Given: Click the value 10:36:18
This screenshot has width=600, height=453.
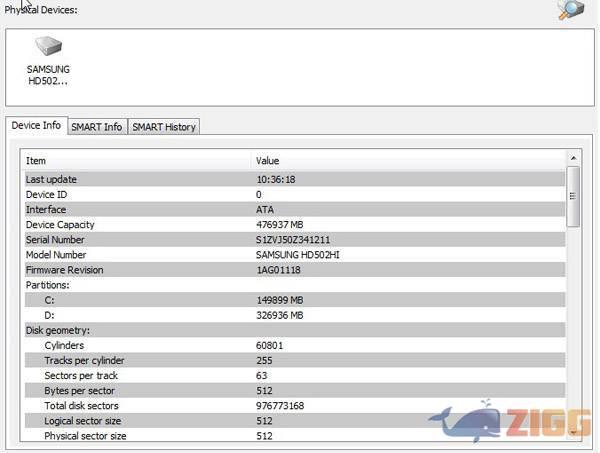Looking at the screenshot, I should click(276, 179).
